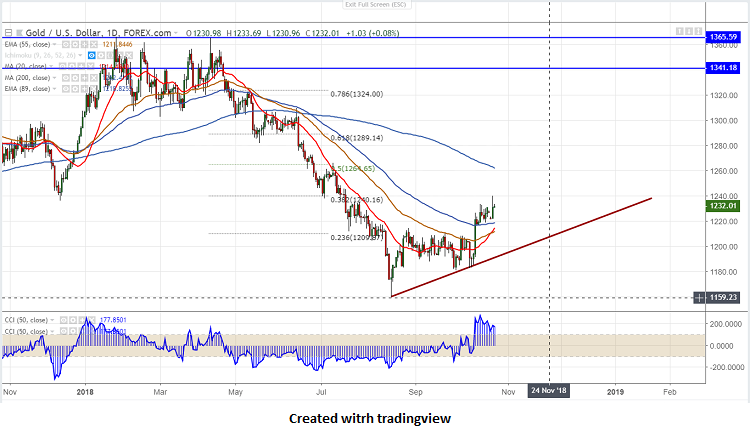This screenshot has height=435, width=751.
Task: Open the Gold / U.S. Dollar symbol dropdown arrow
Action: [176, 33]
